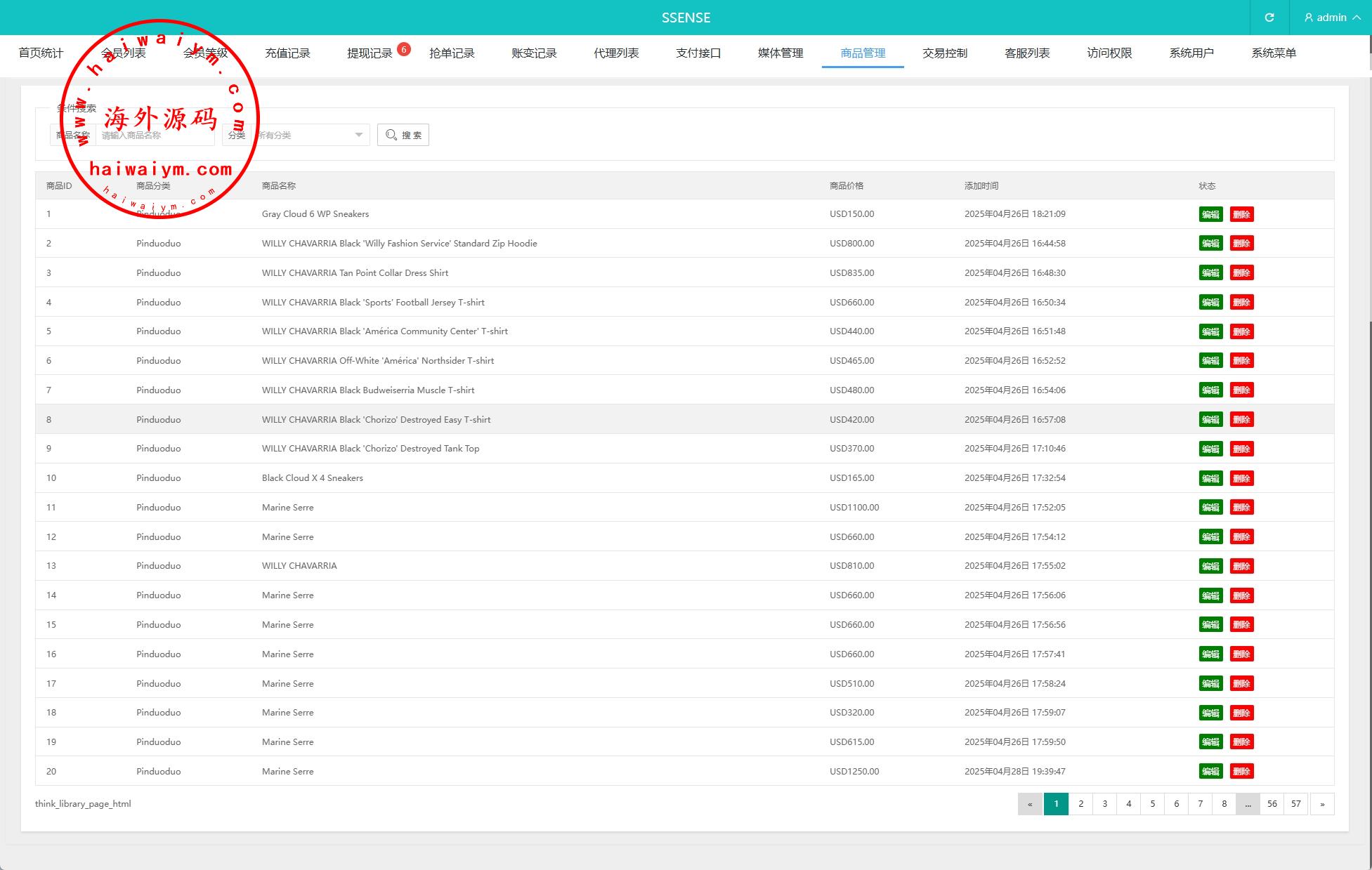
Task: Edit the Black Cloud X 4 Sneakers row
Action: (x=1210, y=478)
